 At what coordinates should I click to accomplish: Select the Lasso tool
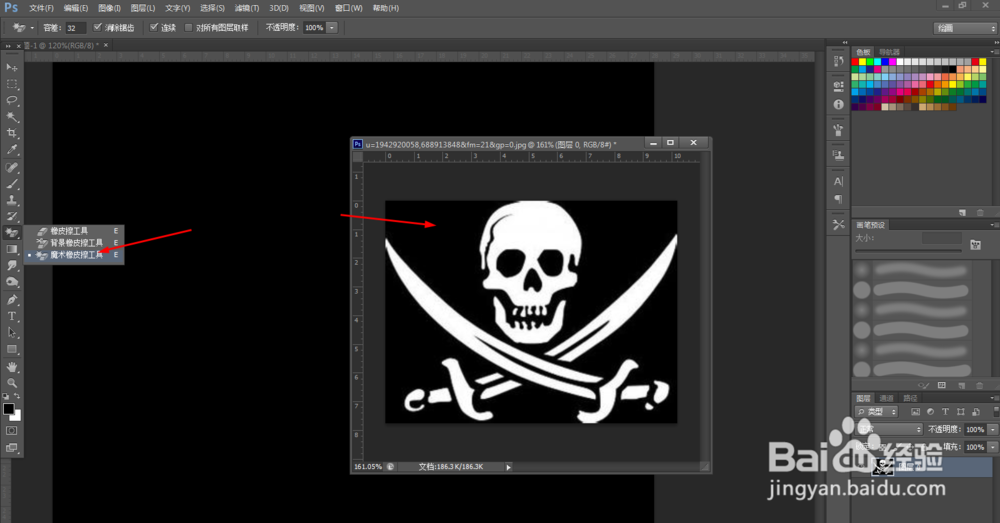[x=11, y=100]
